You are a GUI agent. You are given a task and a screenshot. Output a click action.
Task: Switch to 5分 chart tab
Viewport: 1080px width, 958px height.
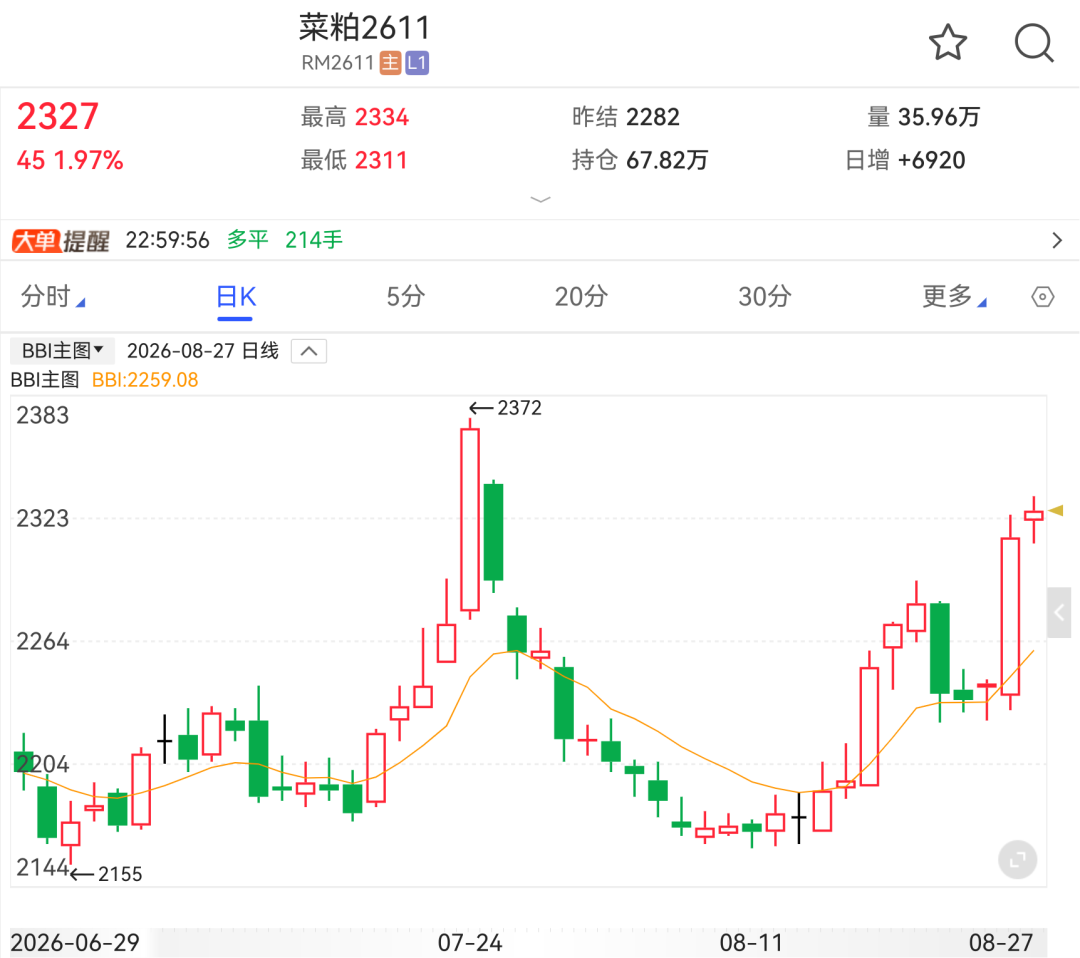406,297
